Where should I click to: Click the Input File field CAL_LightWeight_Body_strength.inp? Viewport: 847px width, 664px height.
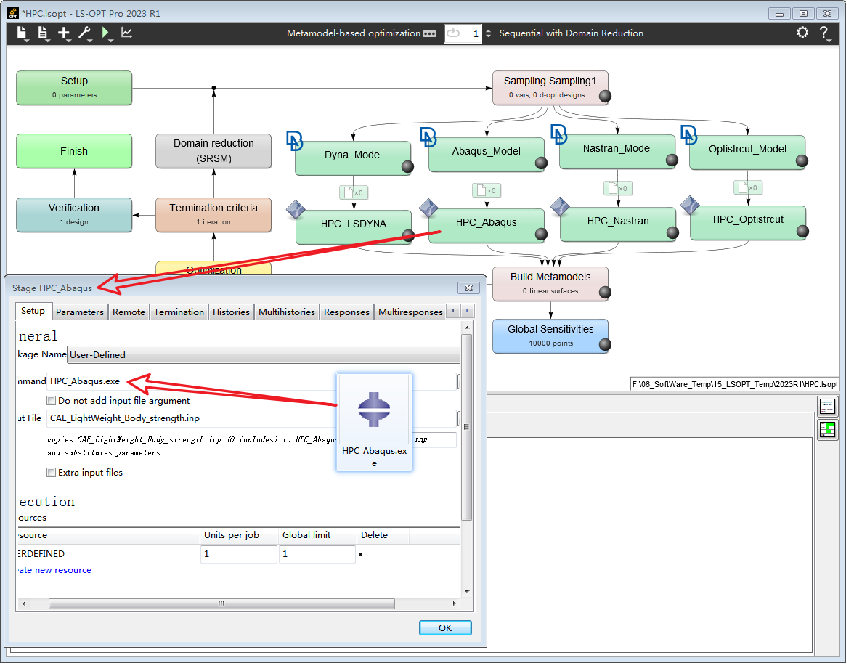click(x=252, y=418)
